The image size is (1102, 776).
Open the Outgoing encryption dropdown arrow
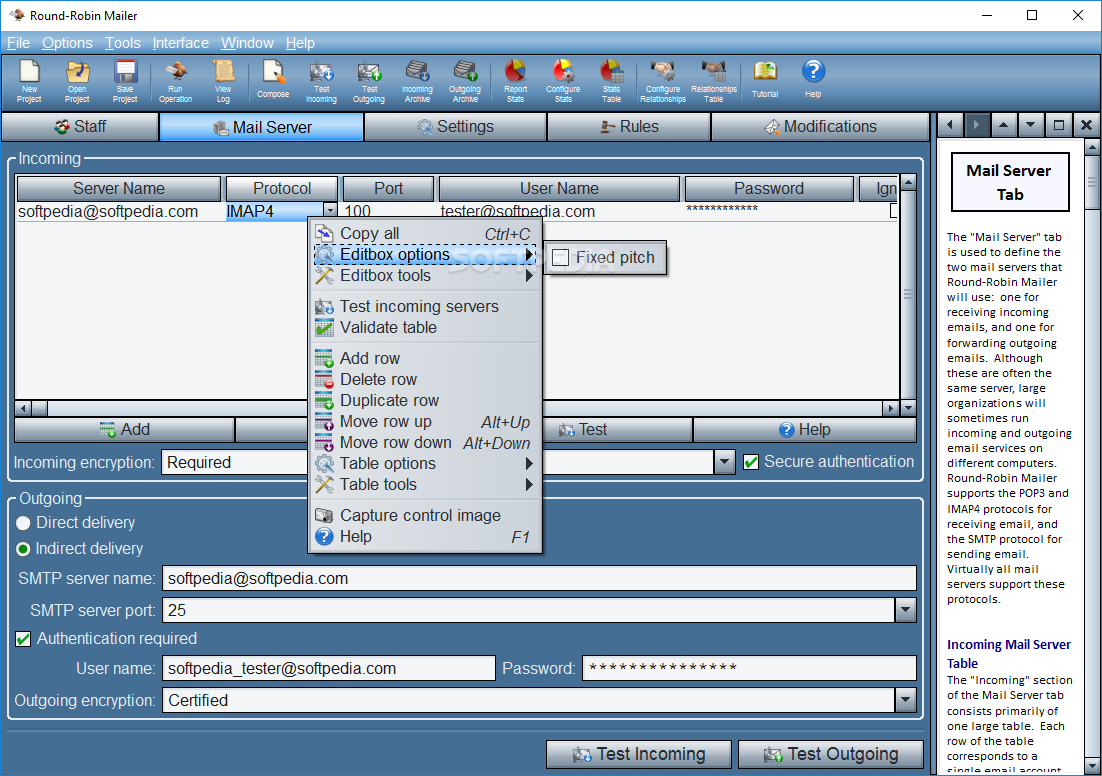point(905,700)
